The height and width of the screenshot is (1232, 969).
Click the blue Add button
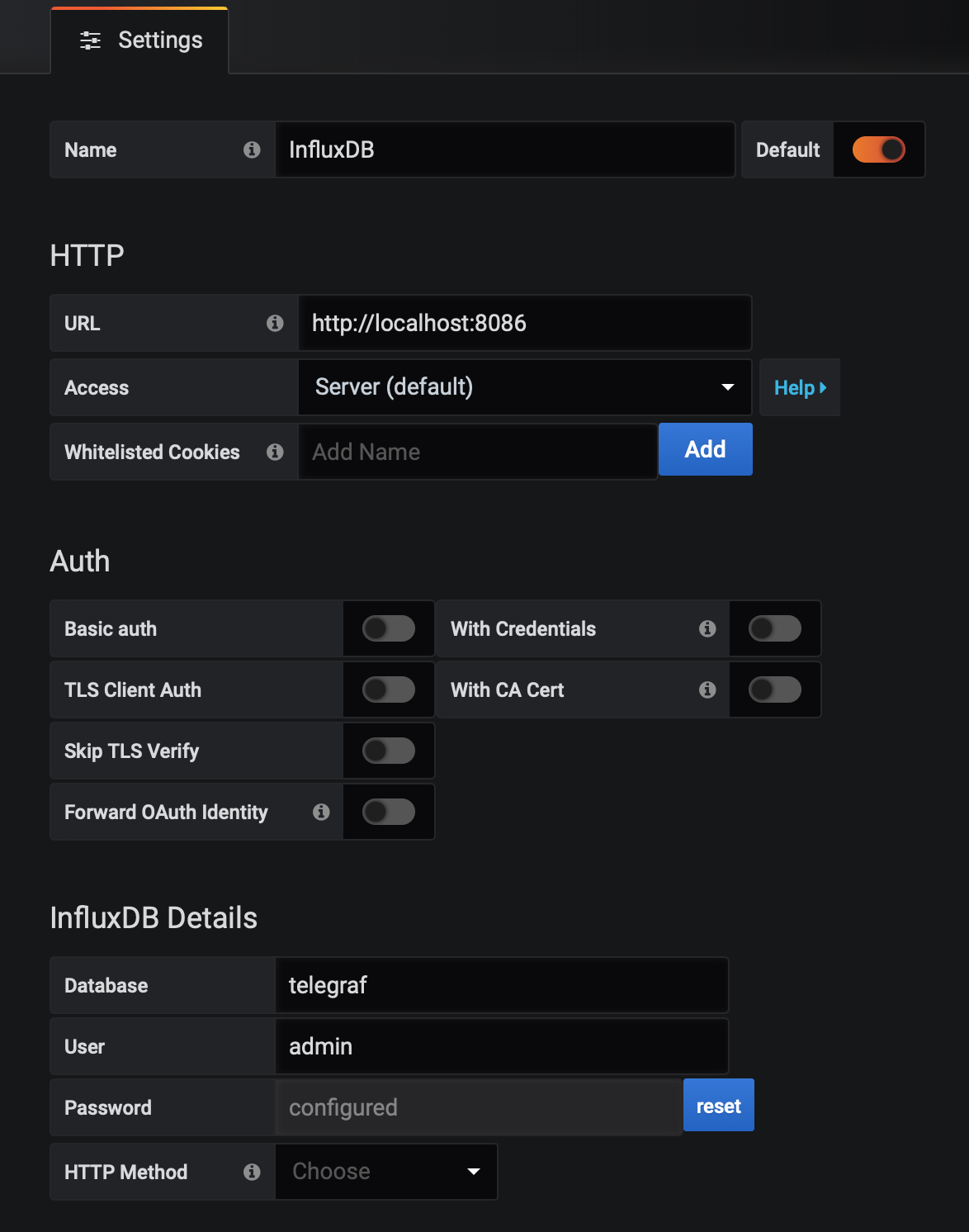706,449
